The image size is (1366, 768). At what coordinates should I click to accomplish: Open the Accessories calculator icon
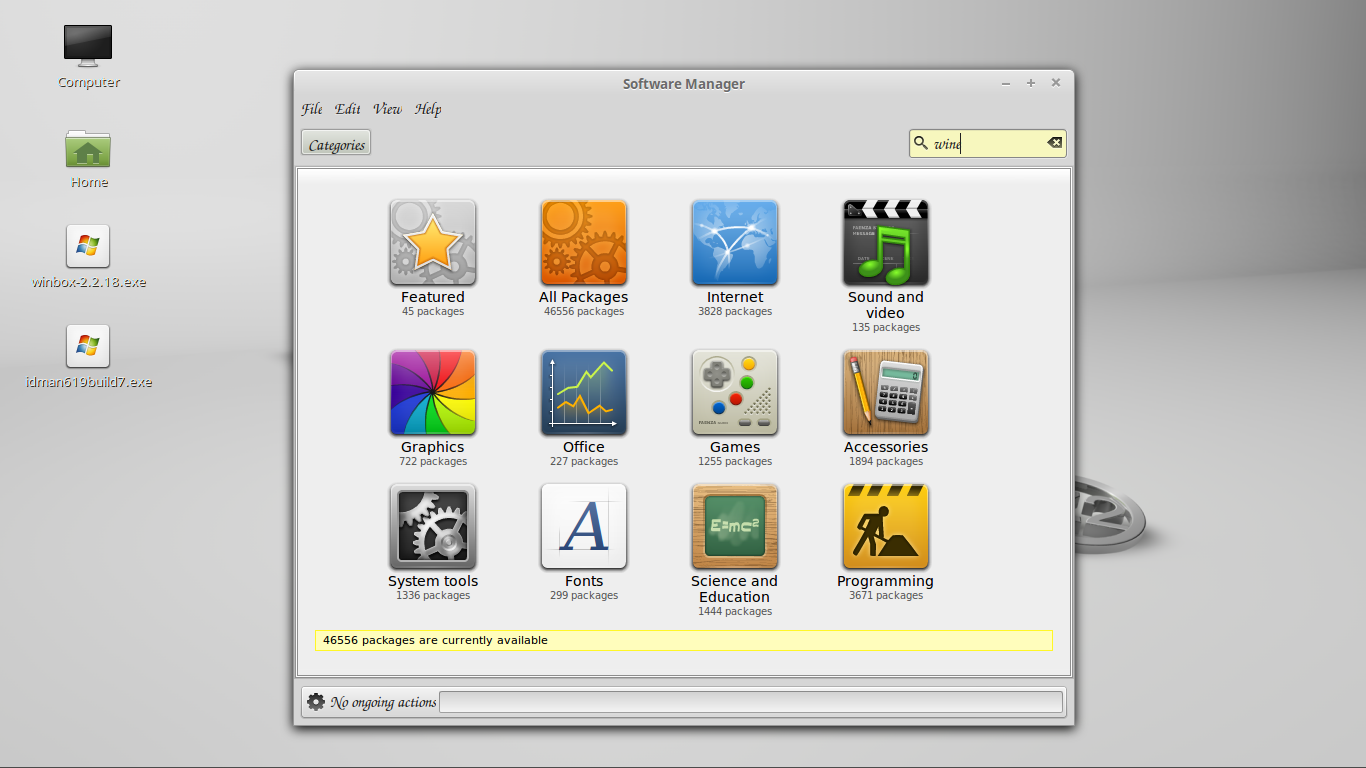tap(886, 393)
